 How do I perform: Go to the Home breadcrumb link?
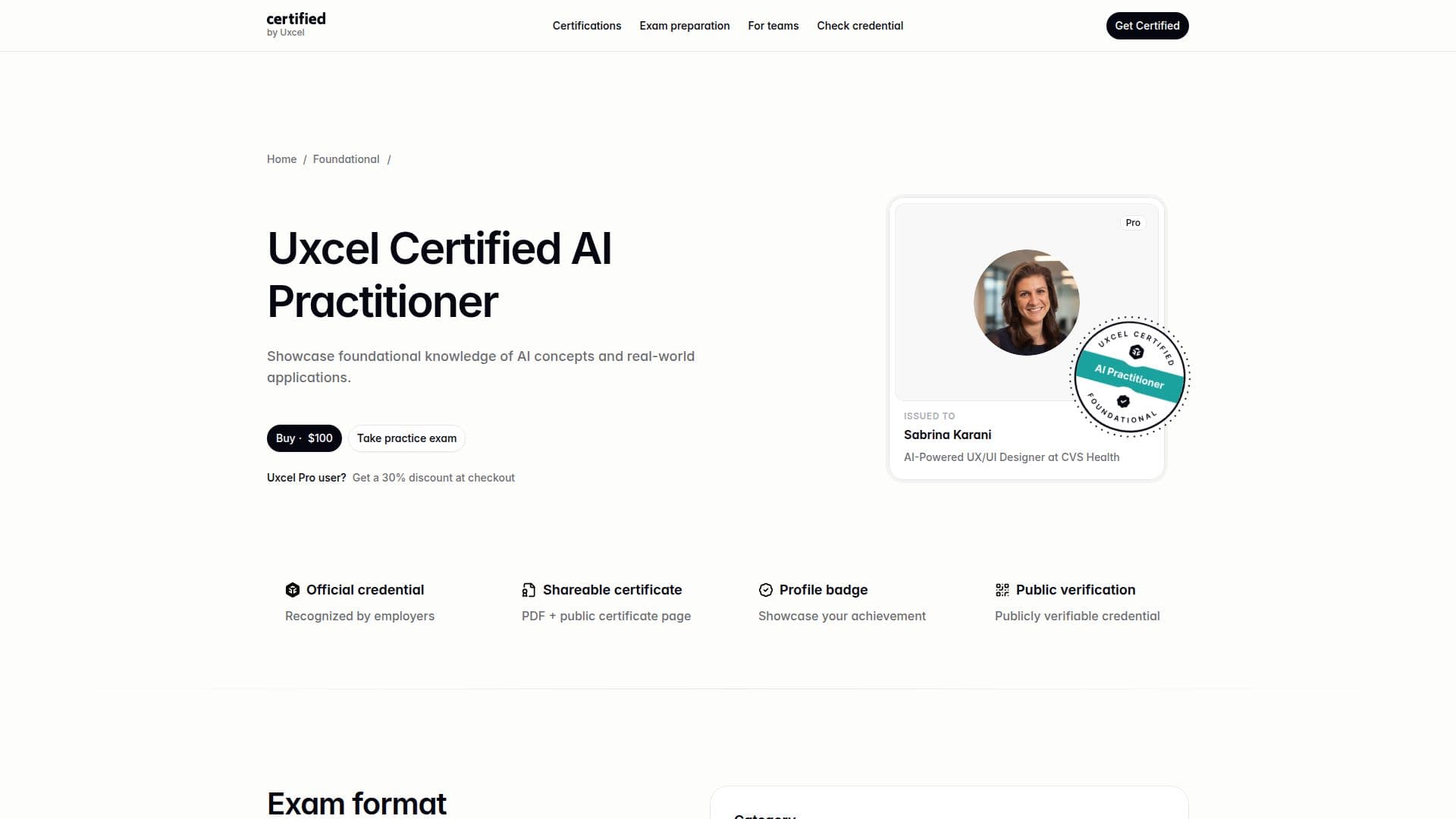(281, 159)
